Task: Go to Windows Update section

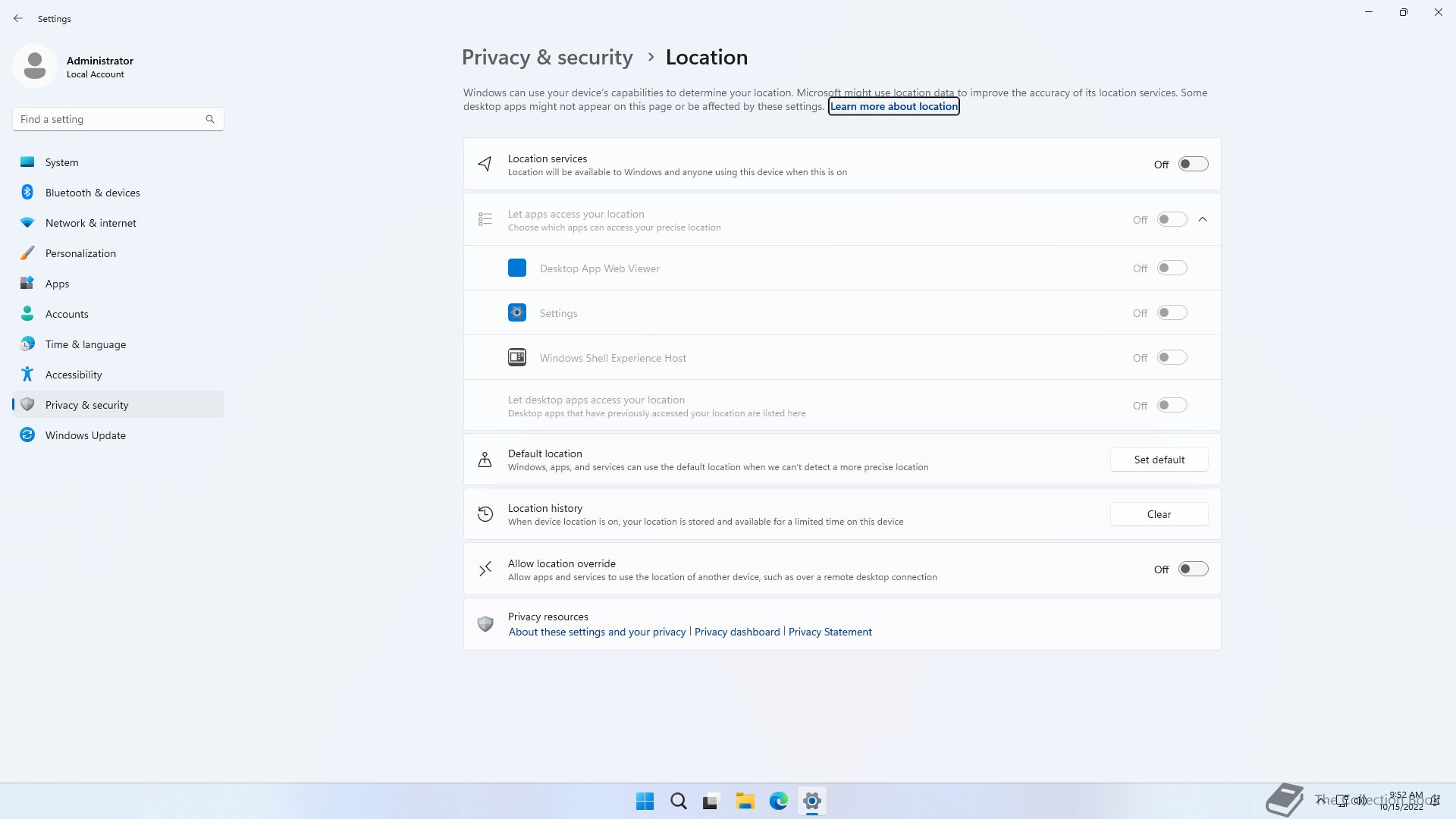Action: [x=86, y=435]
